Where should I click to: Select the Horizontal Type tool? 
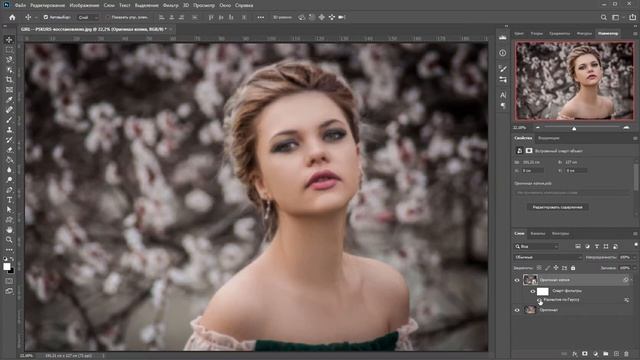point(9,200)
